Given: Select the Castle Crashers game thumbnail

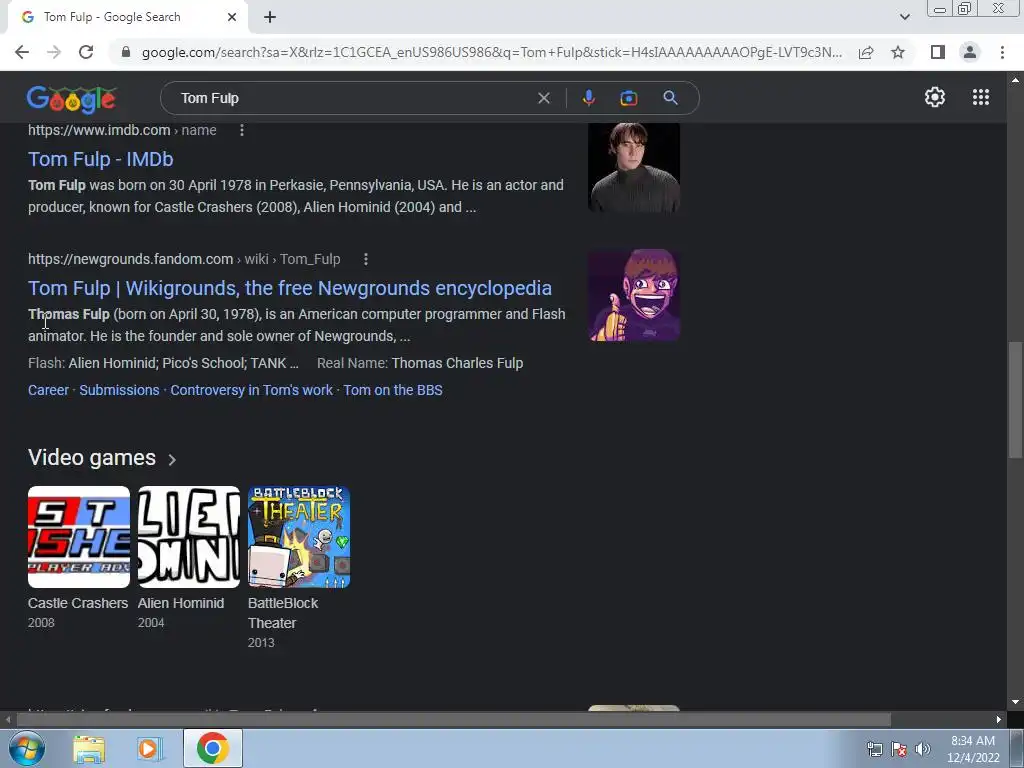Looking at the screenshot, I should point(79,537).
